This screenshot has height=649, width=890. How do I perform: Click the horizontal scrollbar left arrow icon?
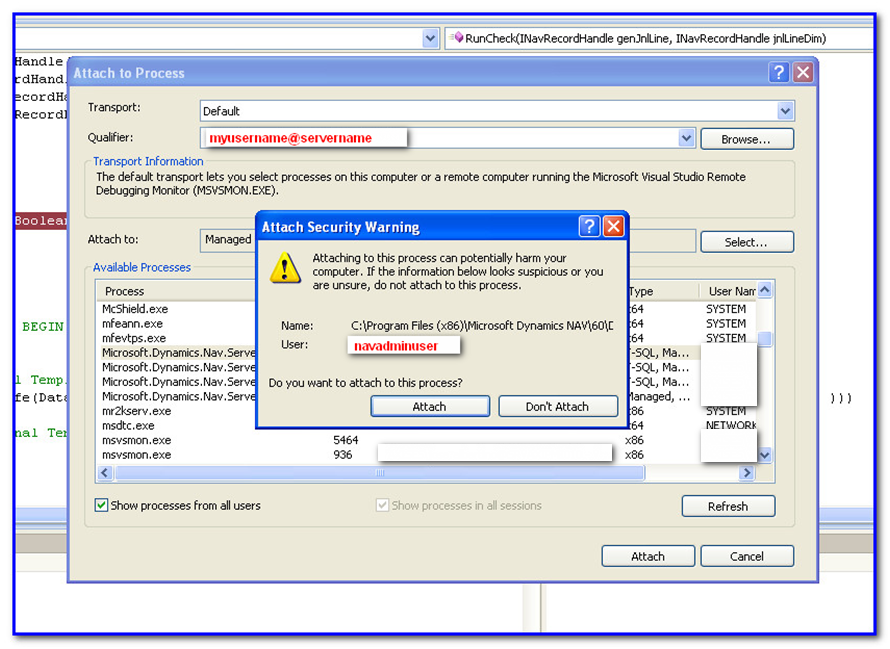coord(104,472)
